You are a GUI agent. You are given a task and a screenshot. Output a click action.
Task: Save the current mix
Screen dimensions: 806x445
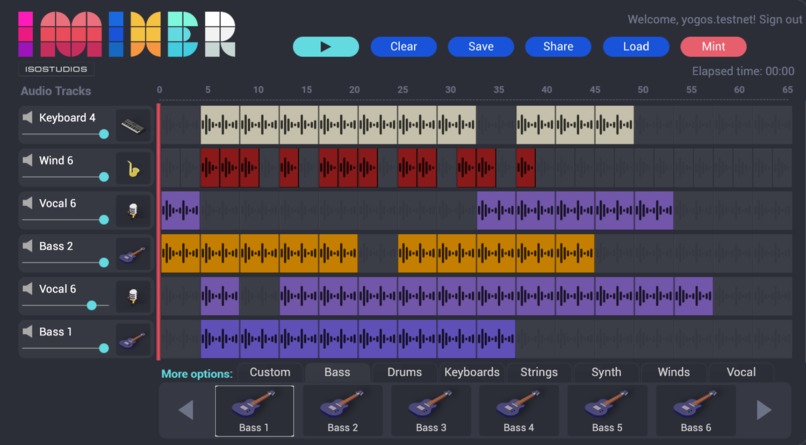tap(481, 47)
